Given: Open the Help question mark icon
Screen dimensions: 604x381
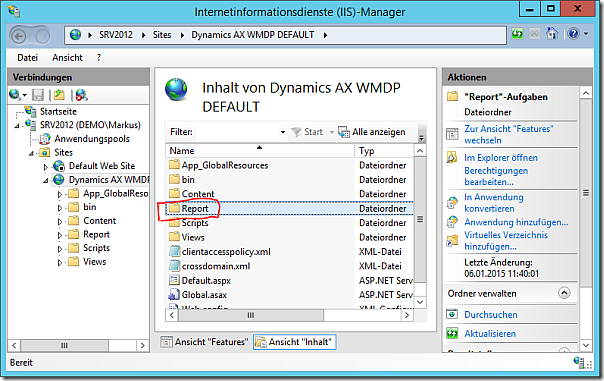Looking at the screenshot, I should coord(573,34).
